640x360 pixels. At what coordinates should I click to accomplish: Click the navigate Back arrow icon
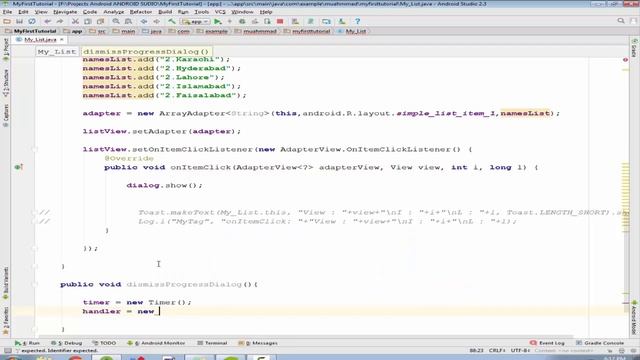point(144,21)
